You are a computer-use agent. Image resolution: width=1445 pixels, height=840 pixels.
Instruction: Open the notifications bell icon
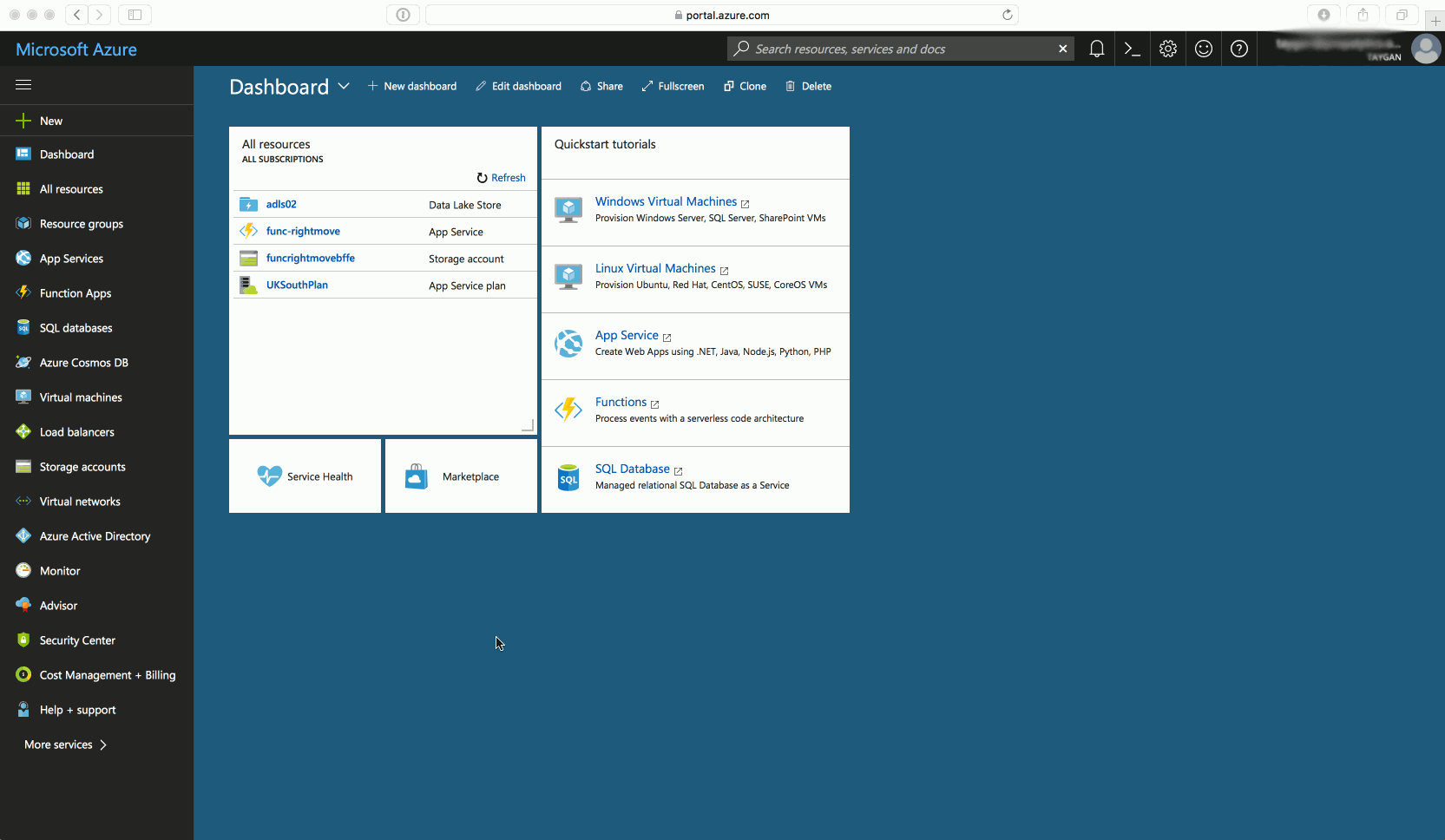pyautogui.click(x=1097, y=49)
